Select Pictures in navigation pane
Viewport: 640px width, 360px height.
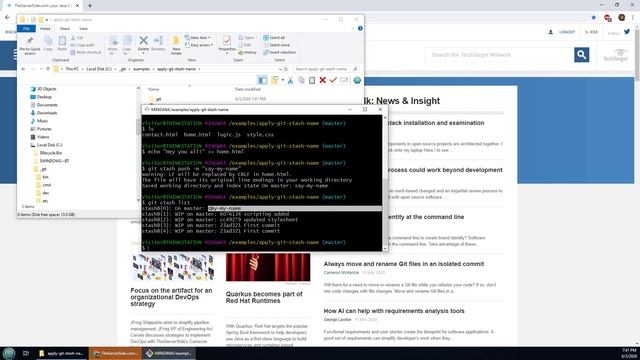[40, 129]
